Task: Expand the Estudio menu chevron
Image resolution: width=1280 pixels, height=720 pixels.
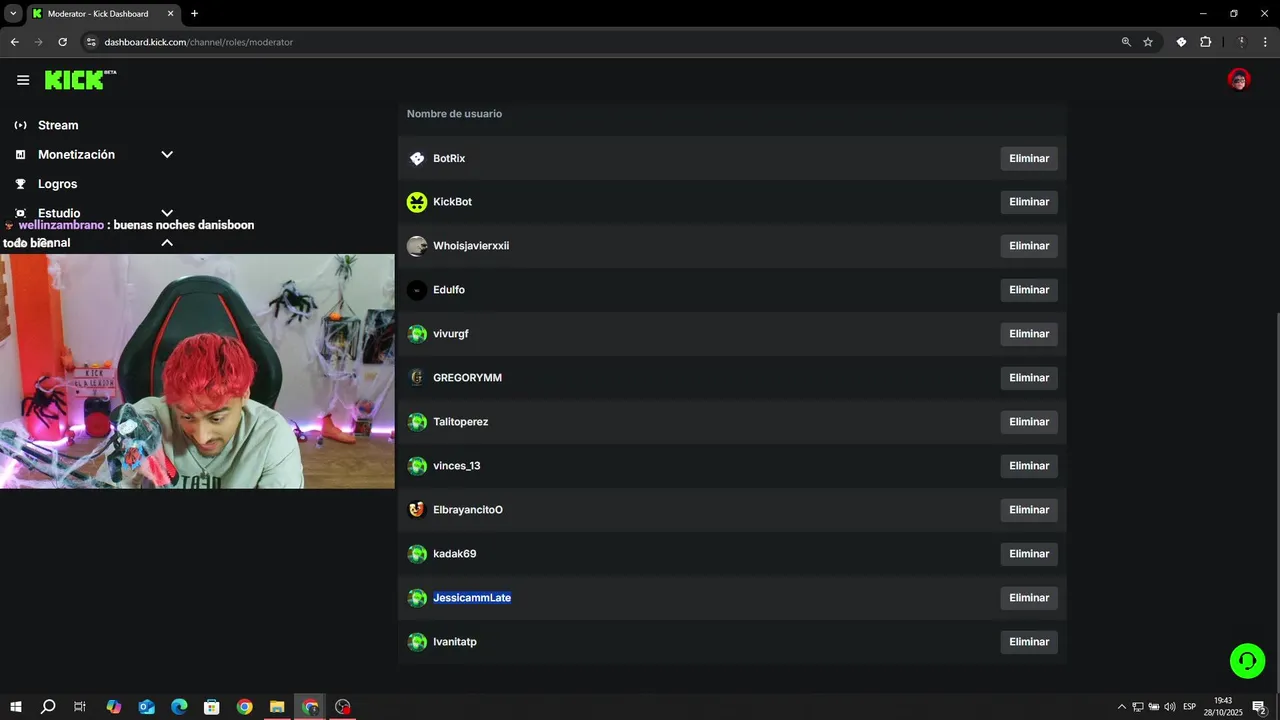Action: pyautogui.click(x=167, y=213)
